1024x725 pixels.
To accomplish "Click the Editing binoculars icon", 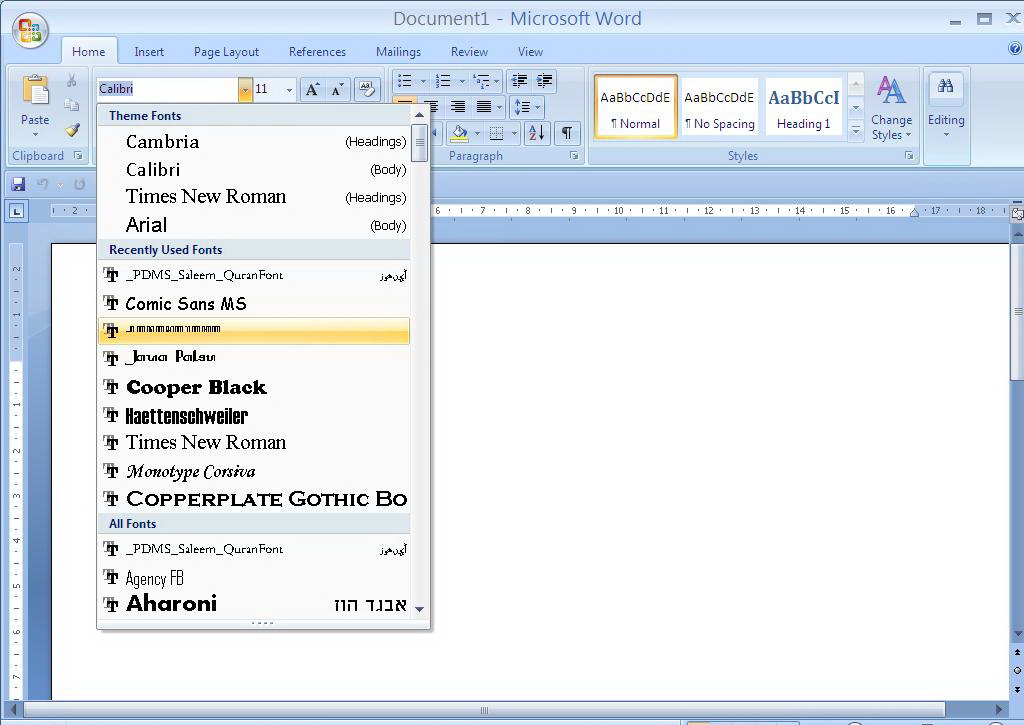I will 945,86.
